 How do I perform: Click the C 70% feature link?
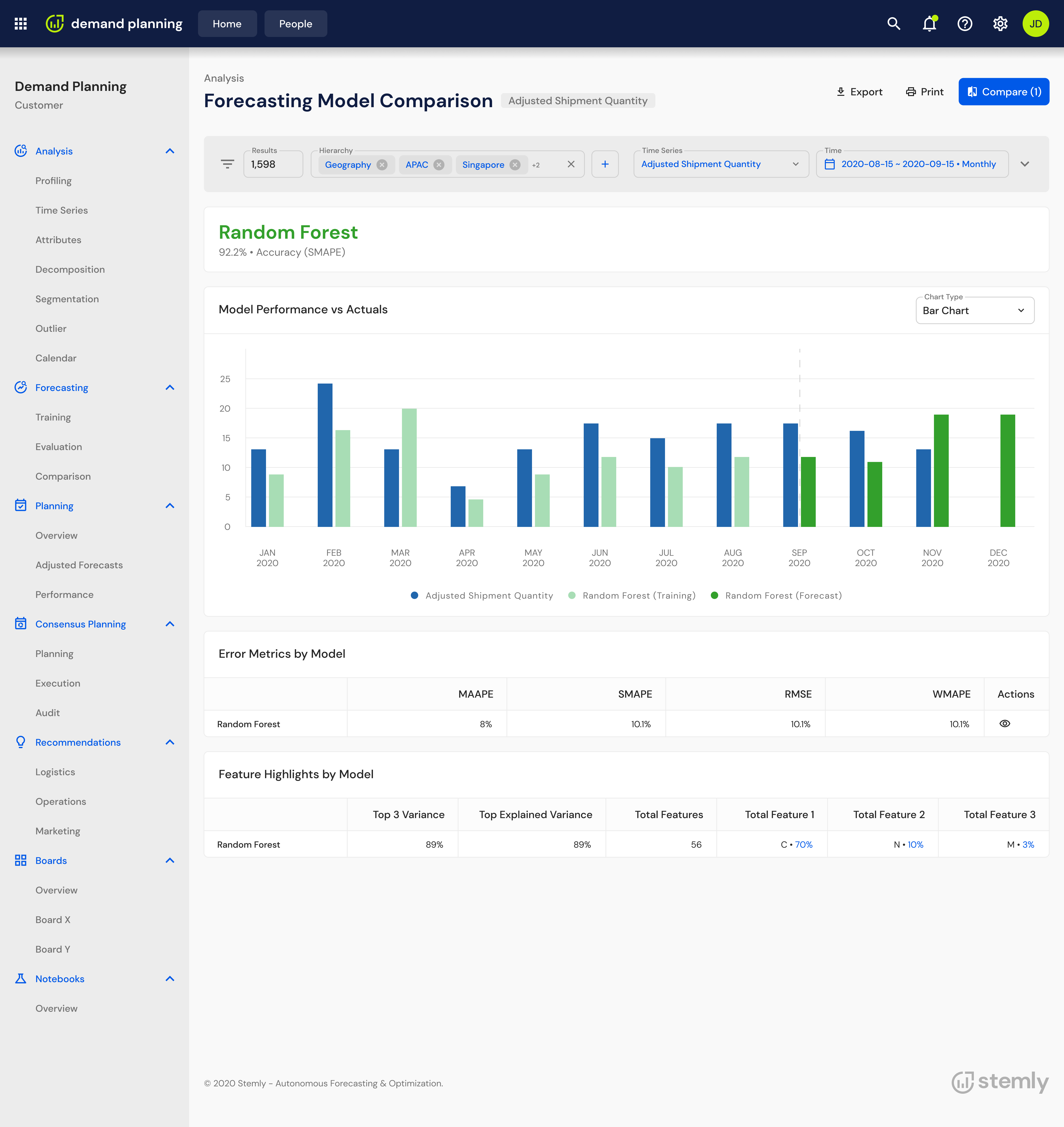(x=804, y=844)
